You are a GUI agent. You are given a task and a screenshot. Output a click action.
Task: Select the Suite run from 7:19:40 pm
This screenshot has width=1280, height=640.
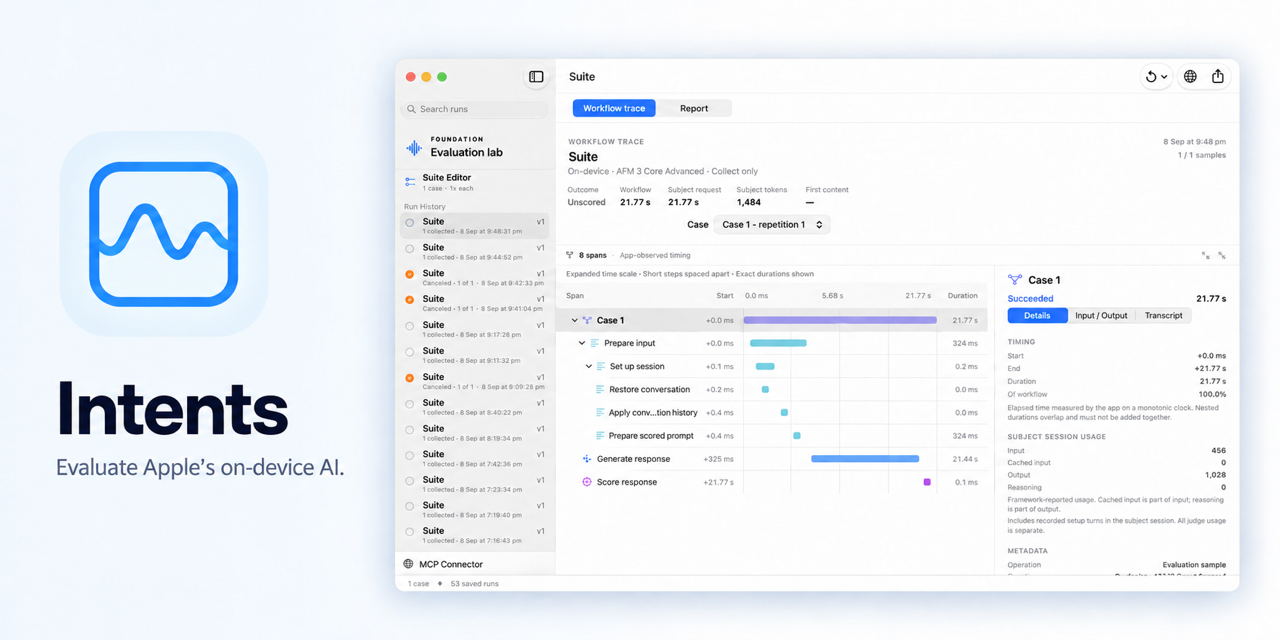pyautogui.click(x=475, y=509)
